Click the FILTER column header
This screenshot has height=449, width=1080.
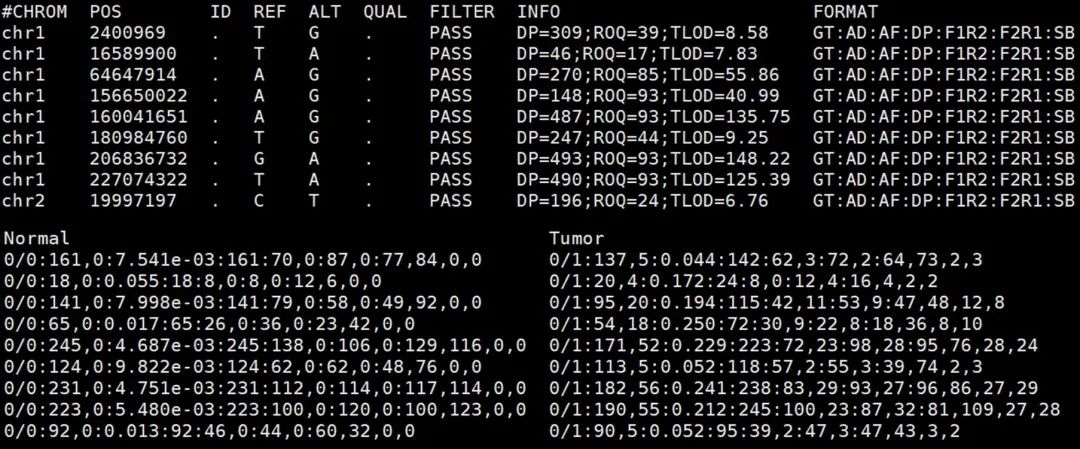[462, 12]
